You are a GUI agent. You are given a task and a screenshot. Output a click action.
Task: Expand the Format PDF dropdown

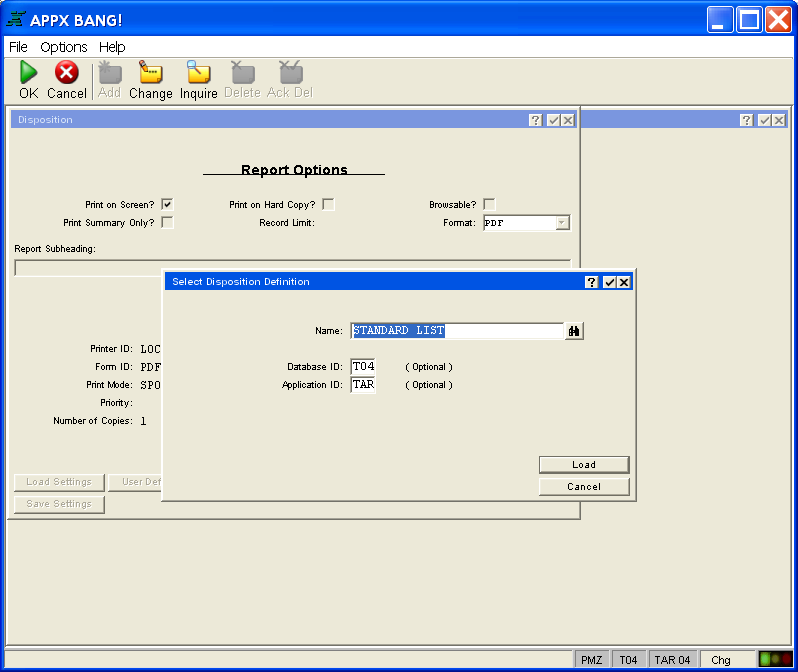(x=562, y=223)
